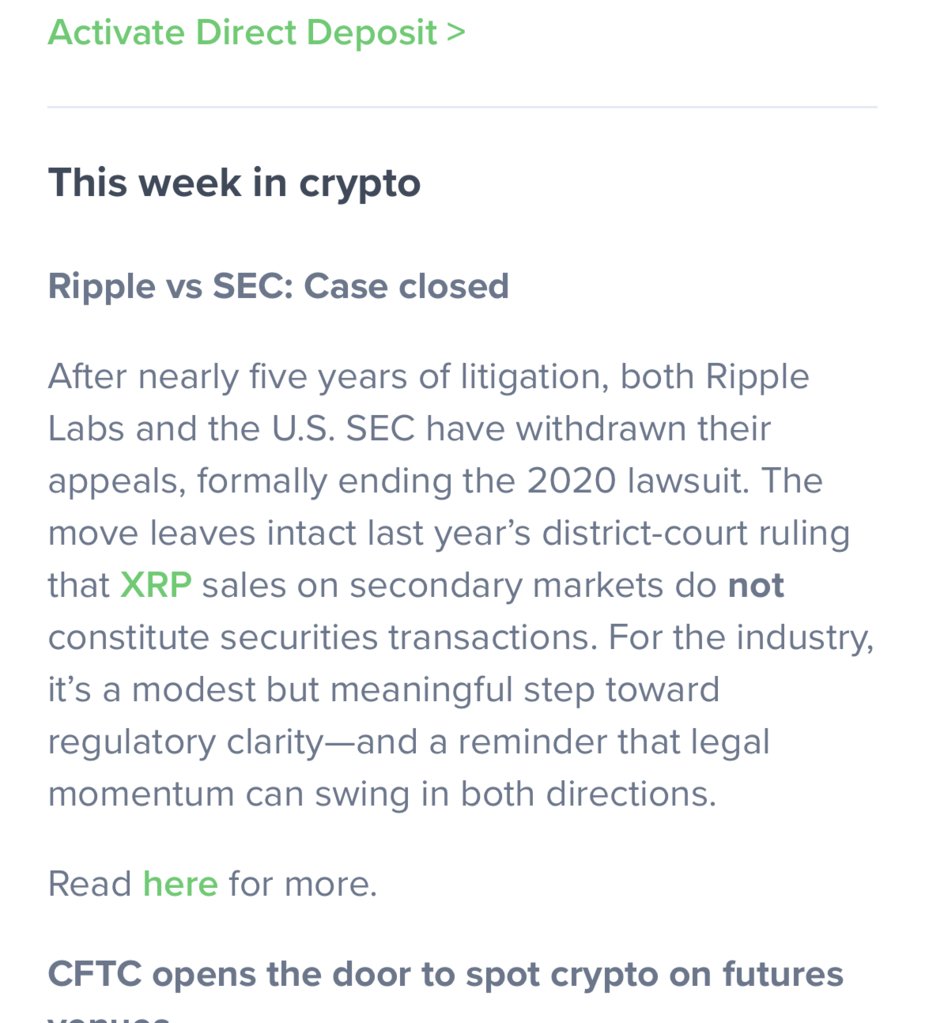Click the 'regulatory clarity' phrase
925x1023 pixels.
186,742
